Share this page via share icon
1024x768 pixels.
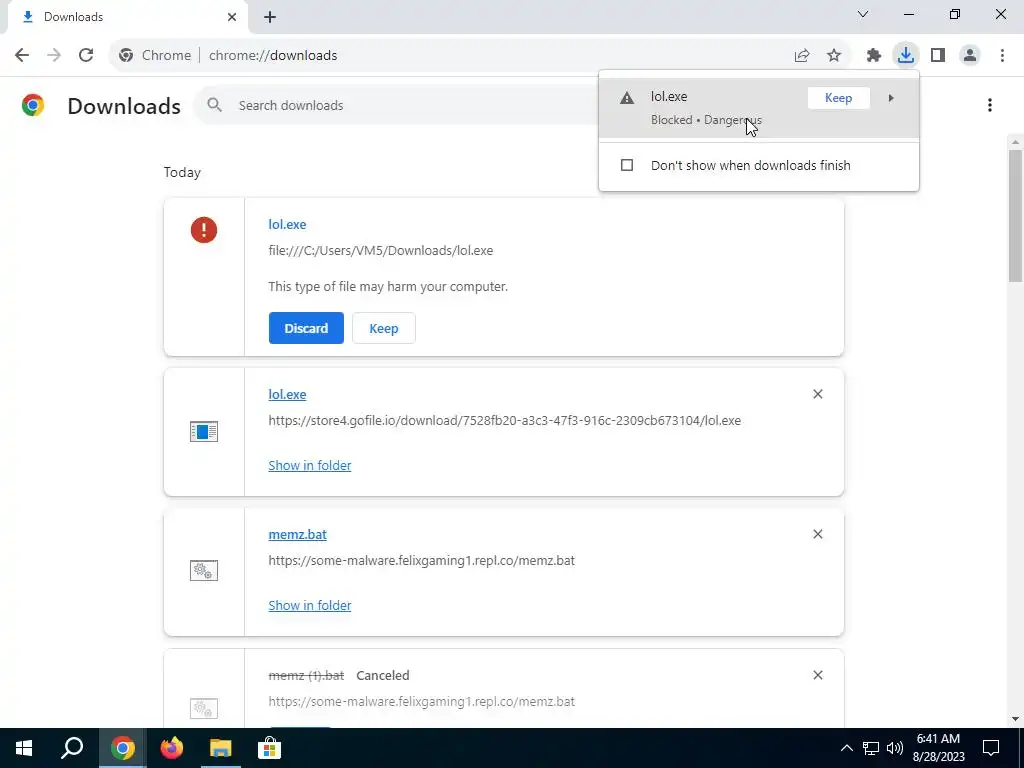click(x=802, y=56)
